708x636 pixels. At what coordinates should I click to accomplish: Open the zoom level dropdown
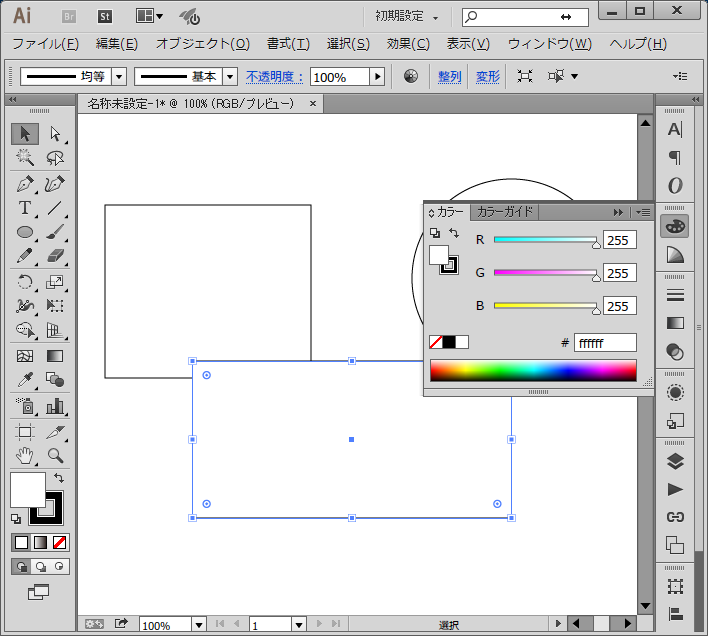(199, 625)
